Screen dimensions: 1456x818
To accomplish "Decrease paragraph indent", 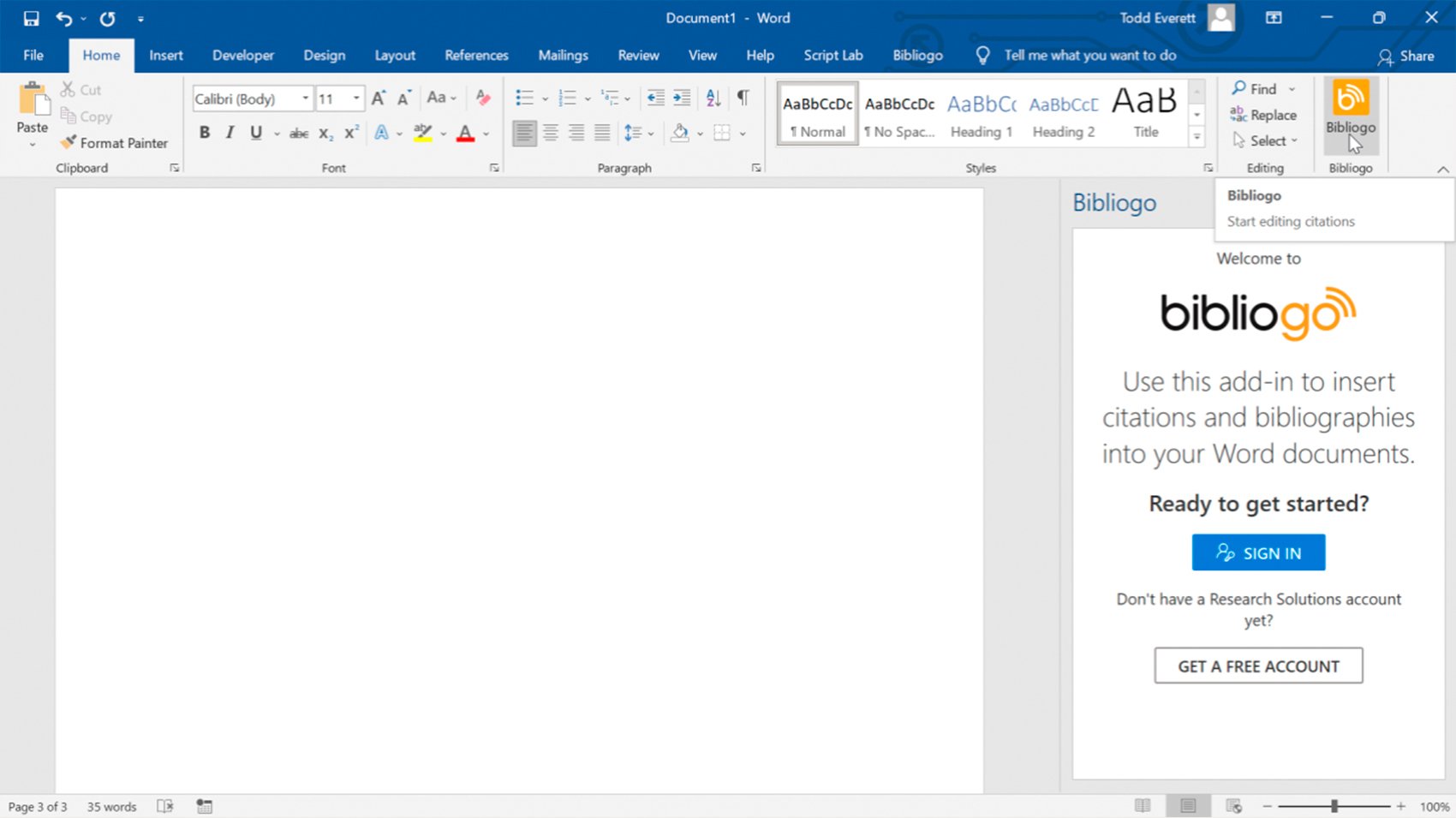I will tap(655, 99).
